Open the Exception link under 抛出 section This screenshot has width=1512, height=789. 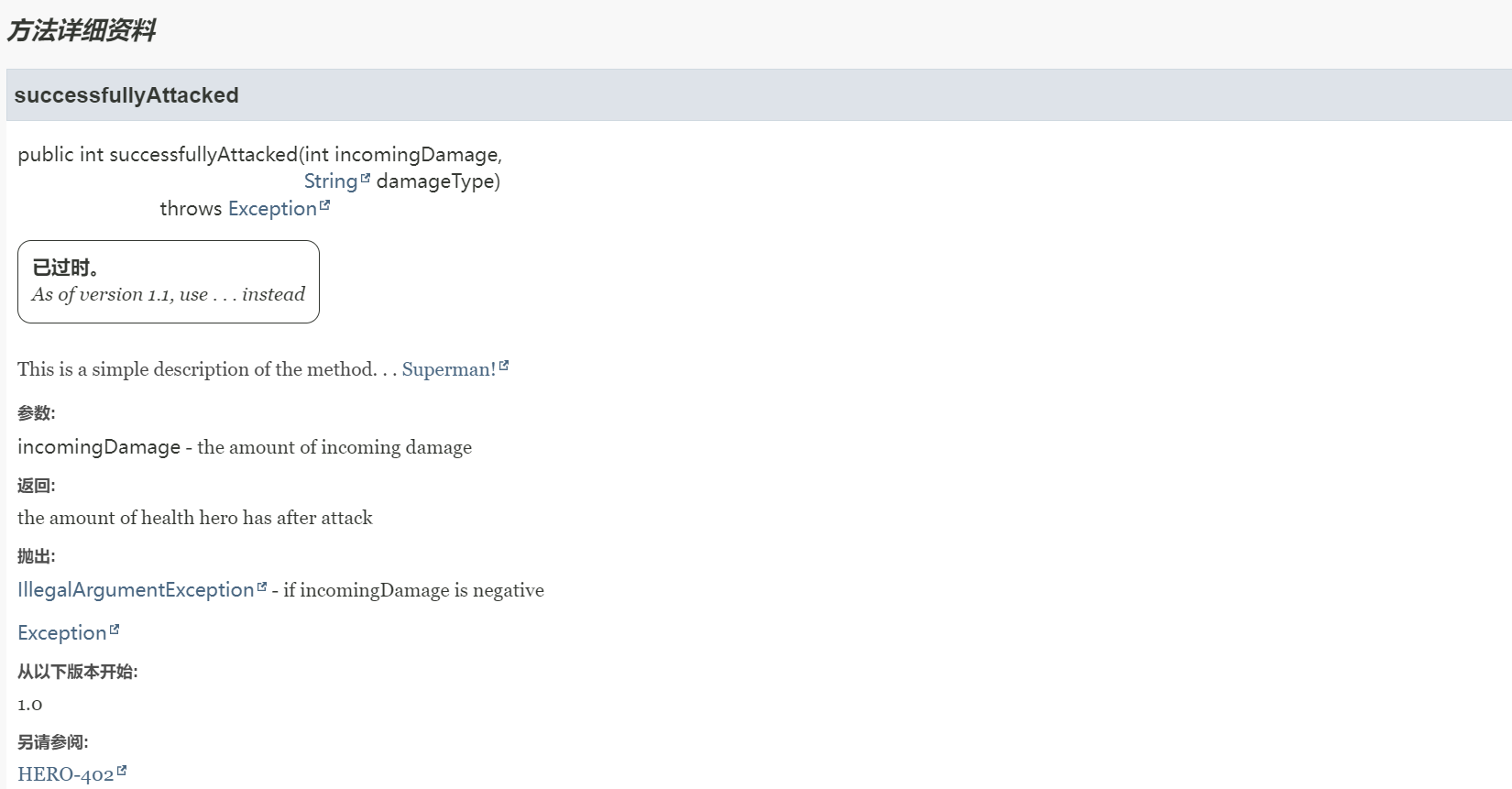tap(61, 633)
